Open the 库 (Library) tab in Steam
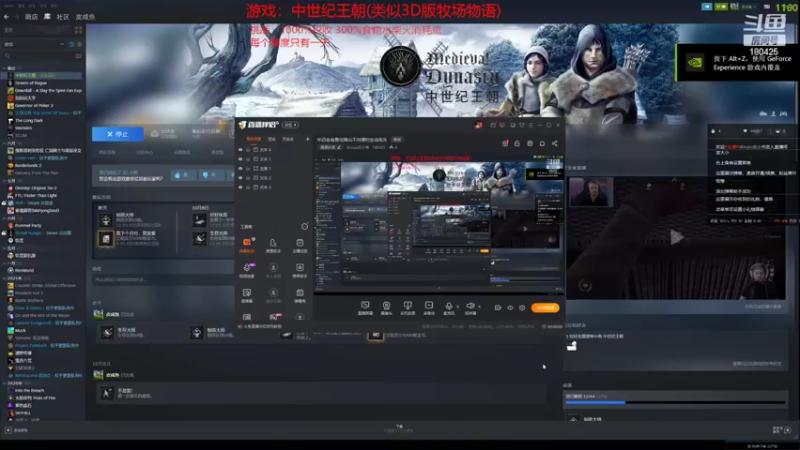 point(47,17)
